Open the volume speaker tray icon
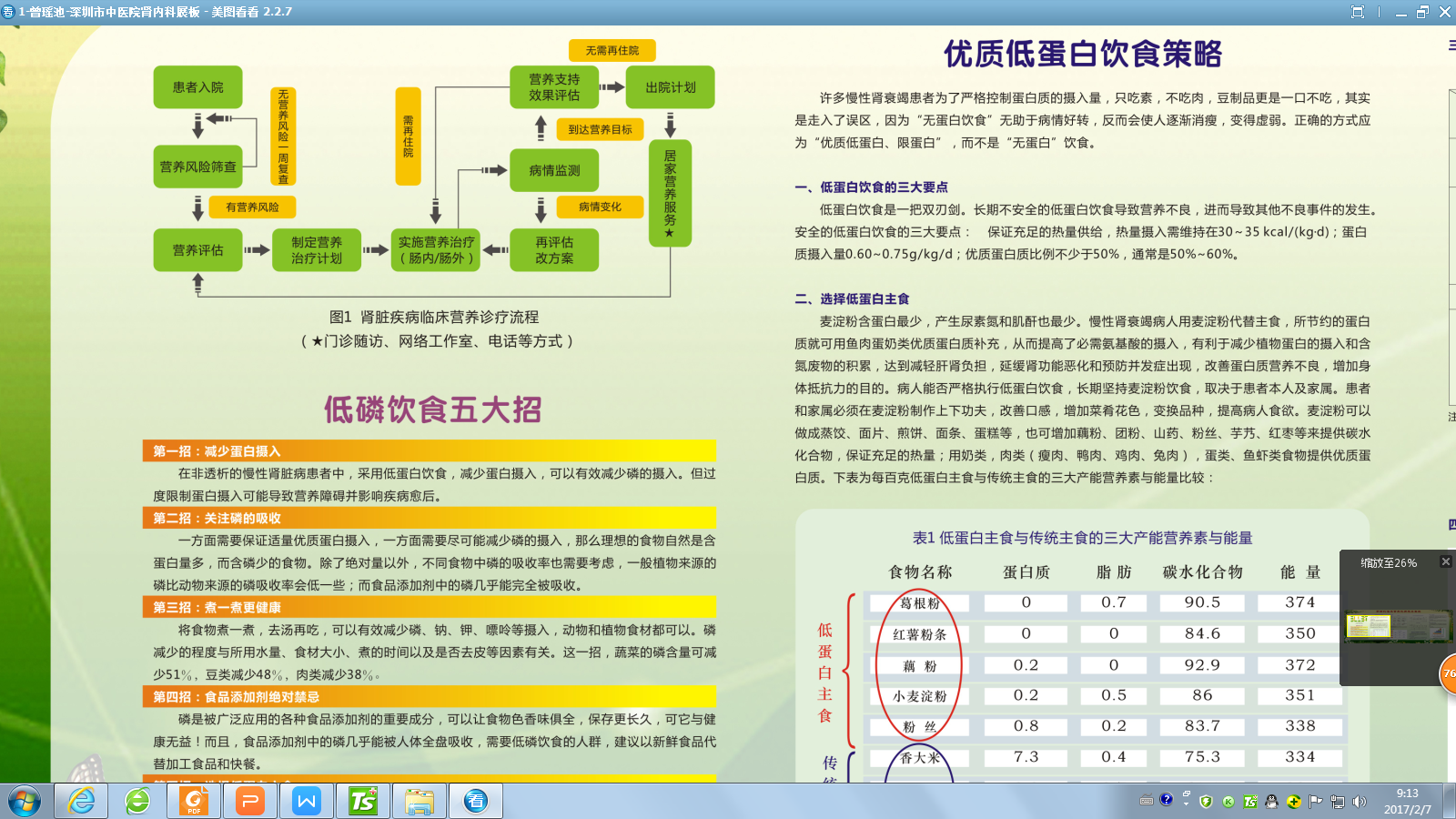This screenshot has height=819, width=1456. [x=1360, y=802]
